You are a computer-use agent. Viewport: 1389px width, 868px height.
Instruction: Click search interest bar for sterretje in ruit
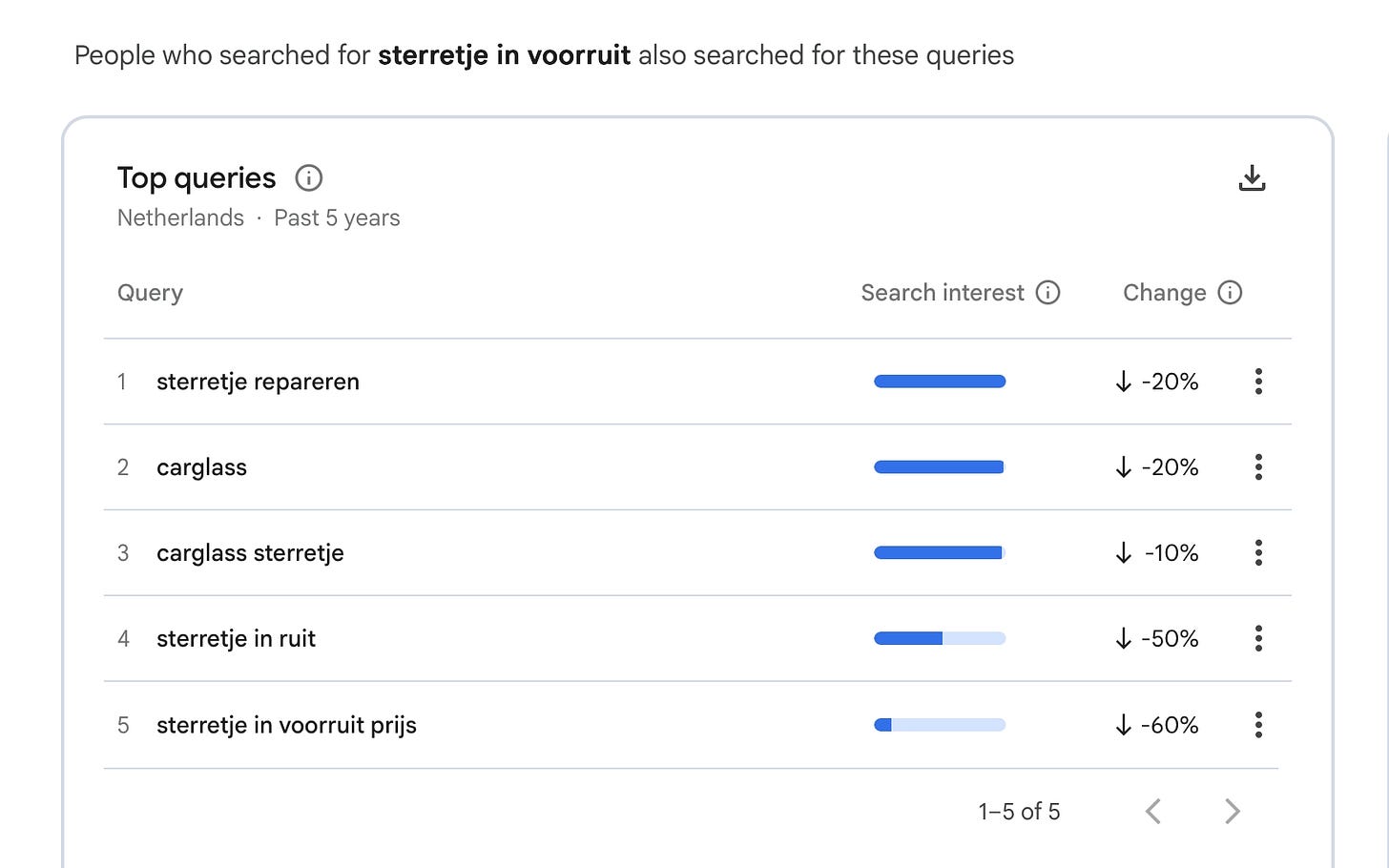[x=940, y=639]
